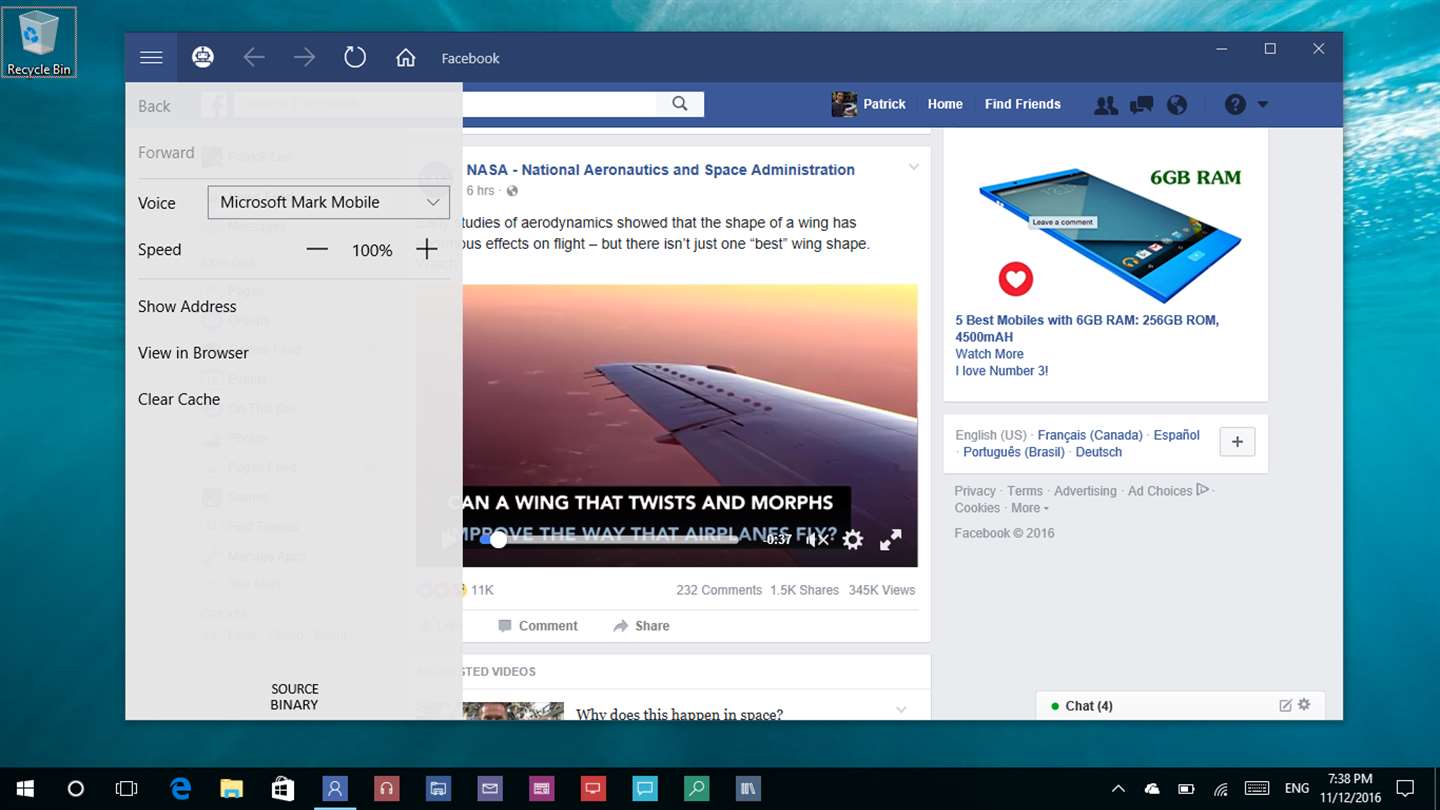Switch language to Português (Brasil)

click(1013, 452)
